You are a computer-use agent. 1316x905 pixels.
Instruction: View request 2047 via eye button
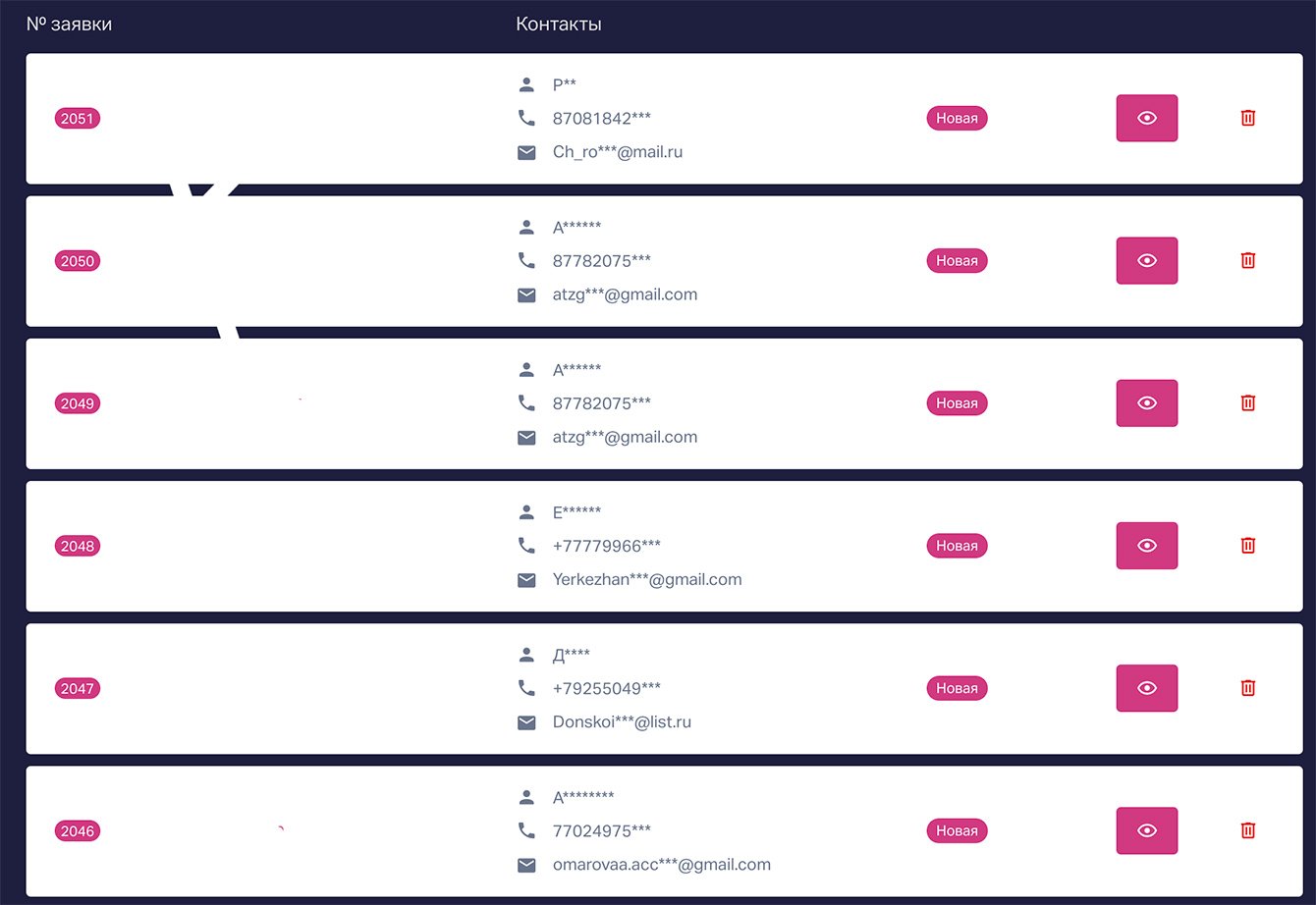(1146, 688)
